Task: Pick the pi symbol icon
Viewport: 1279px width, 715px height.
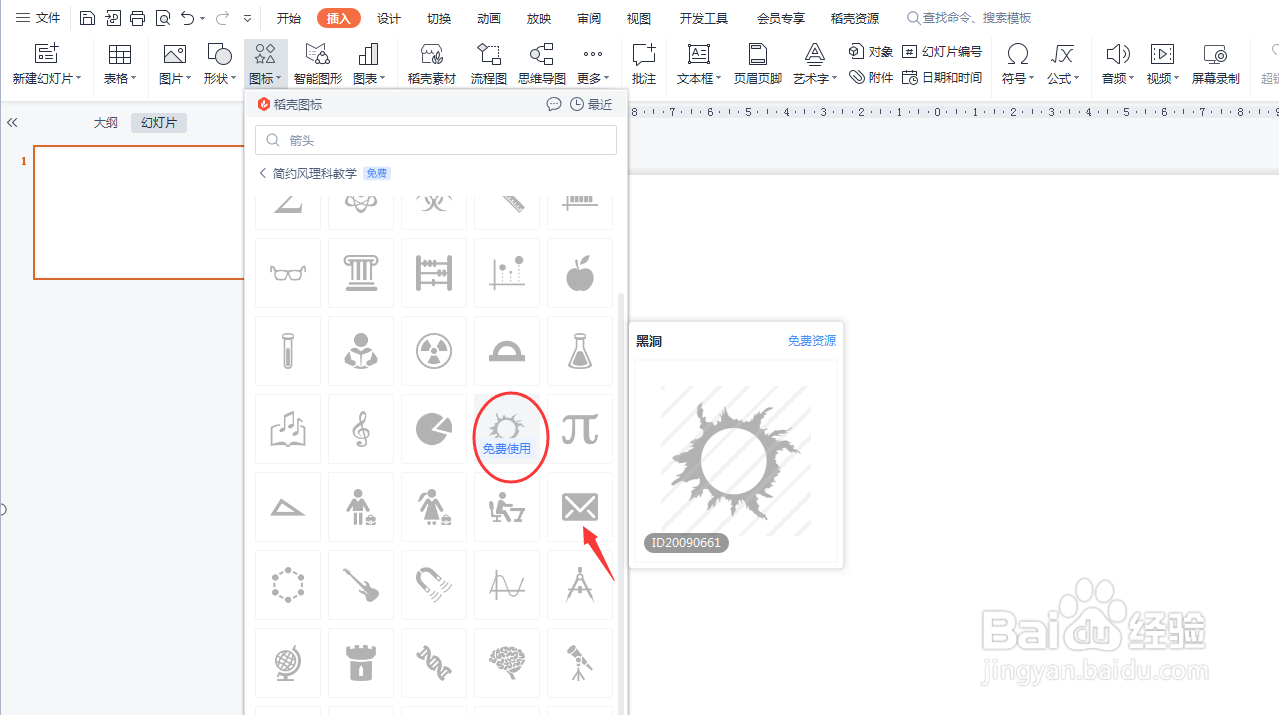Action: click(580, 430)
